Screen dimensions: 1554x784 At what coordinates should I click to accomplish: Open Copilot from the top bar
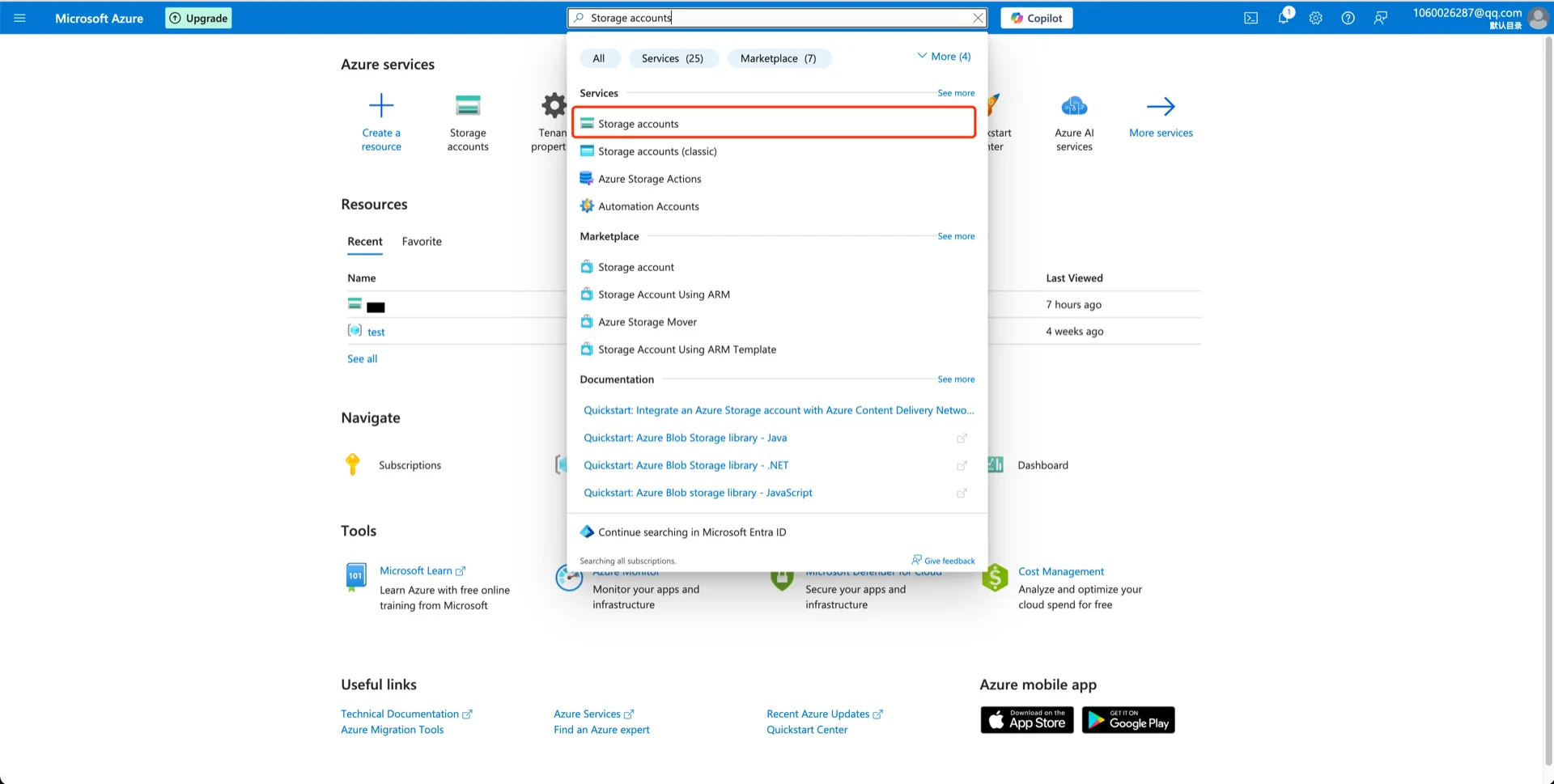(1037, 18)
